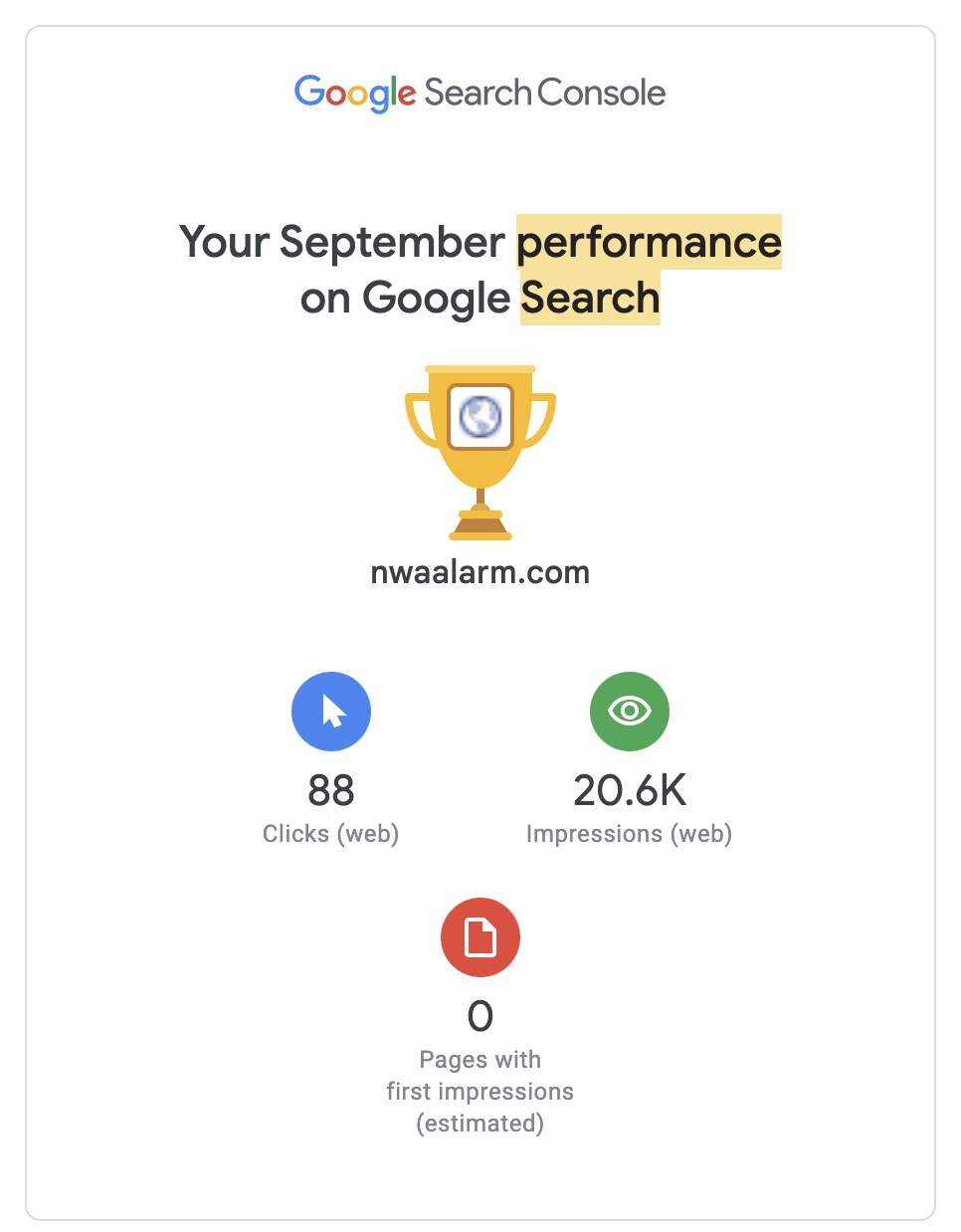
Task: Open the nwaalarm.com site link
Action: point(480,573)
